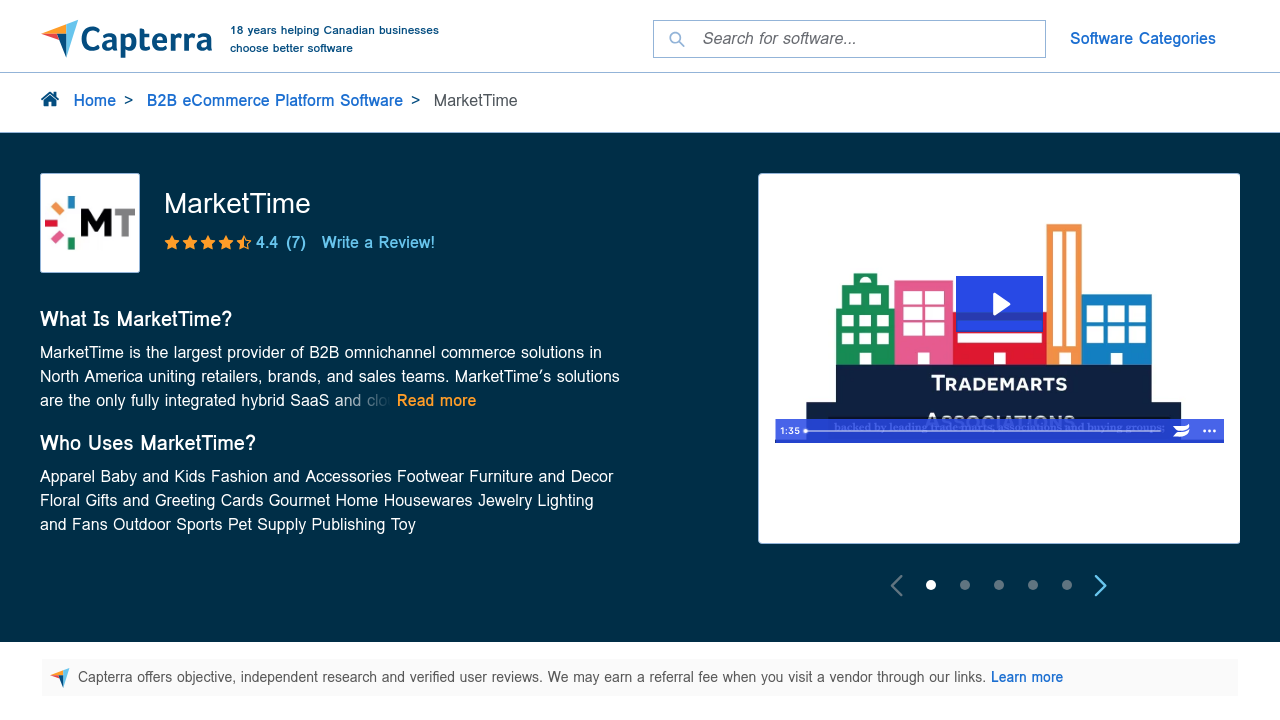Select the third carousel dot
The image size is (1280, 720).
click(999, 585)
